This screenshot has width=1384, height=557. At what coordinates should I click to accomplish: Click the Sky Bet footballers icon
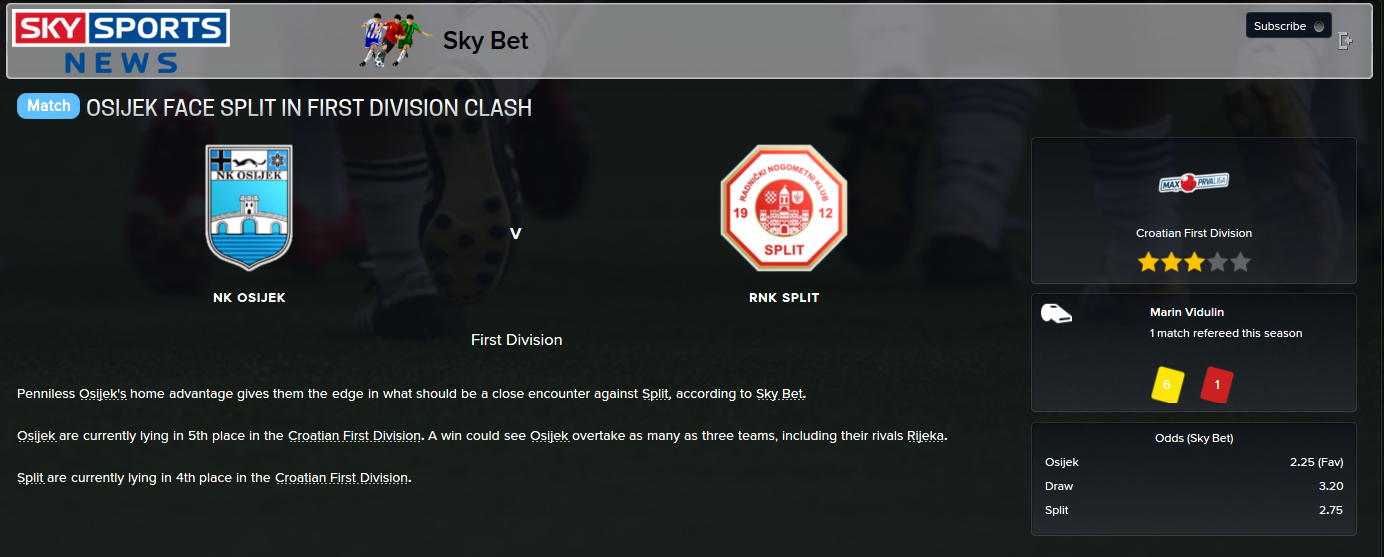click(x=387, y=41)
